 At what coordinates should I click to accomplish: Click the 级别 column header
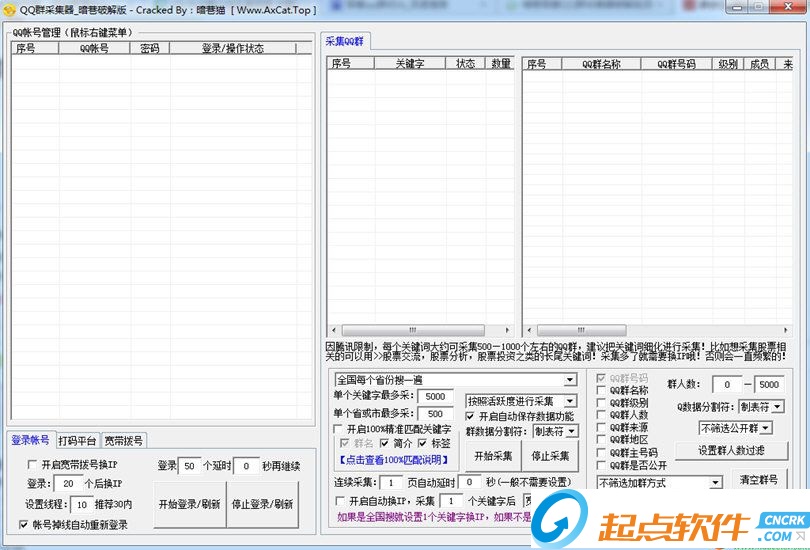[727, 64]
